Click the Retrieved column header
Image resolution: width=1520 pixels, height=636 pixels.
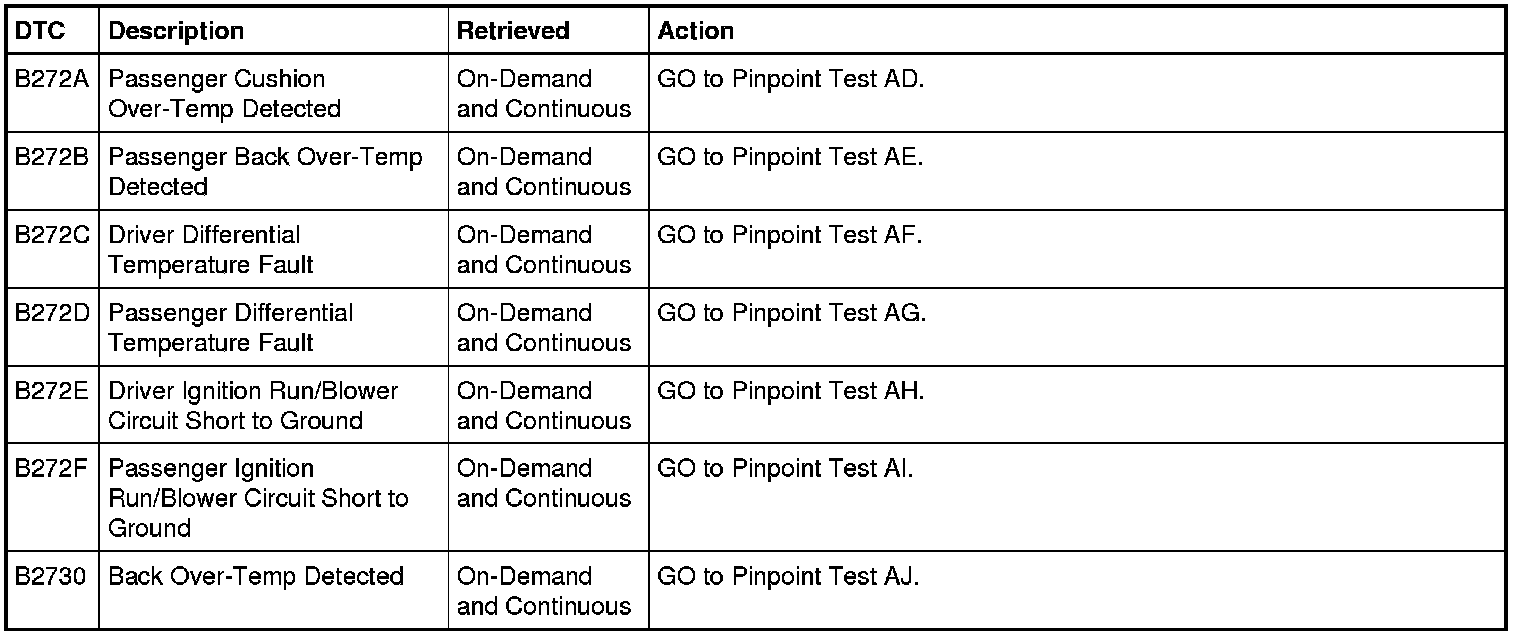(x=513, y=31)
